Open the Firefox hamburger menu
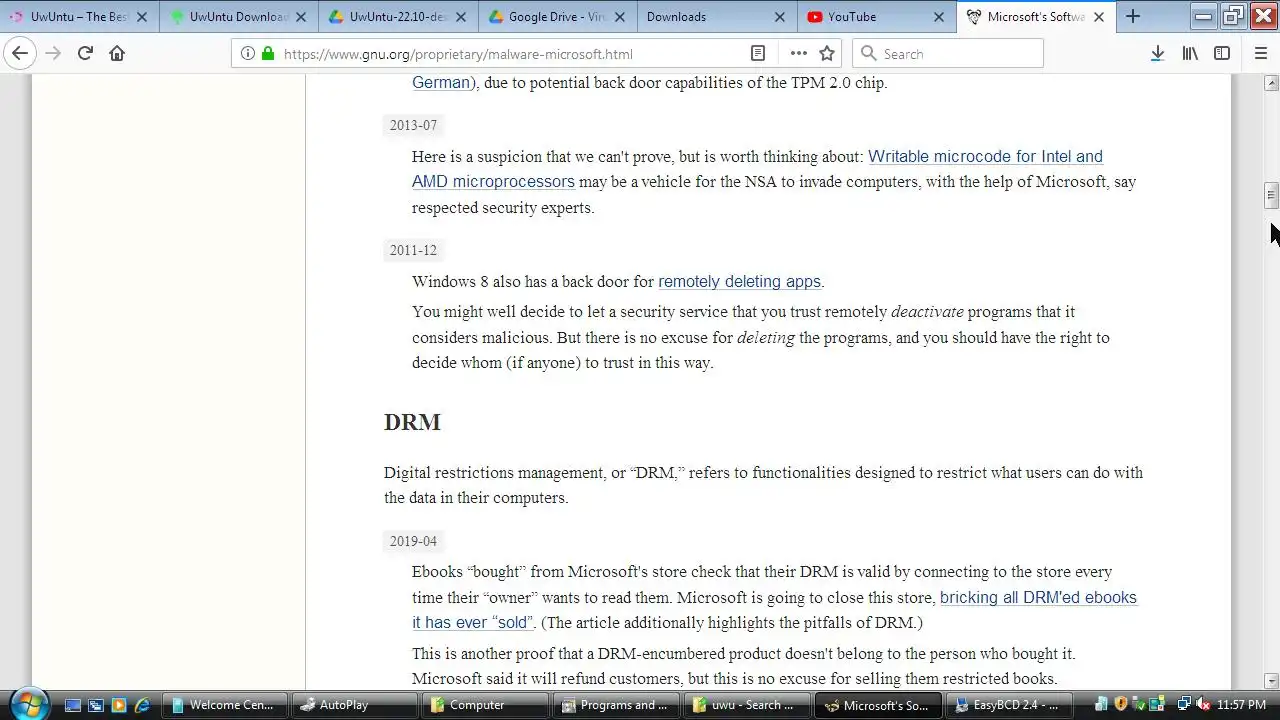 point(1261,54)
